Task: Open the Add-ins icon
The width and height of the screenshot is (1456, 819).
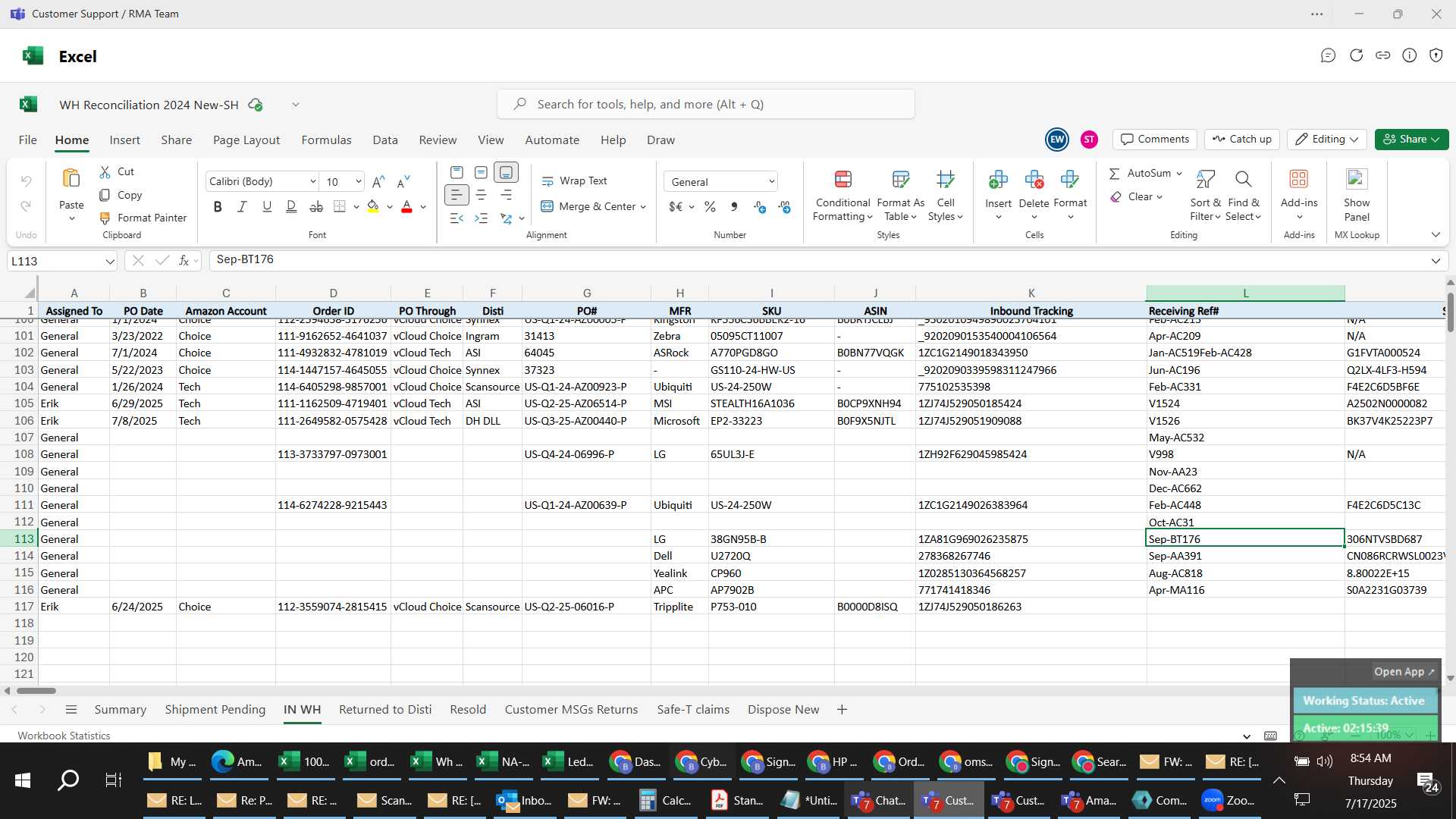Action: tap(1299, 179)
